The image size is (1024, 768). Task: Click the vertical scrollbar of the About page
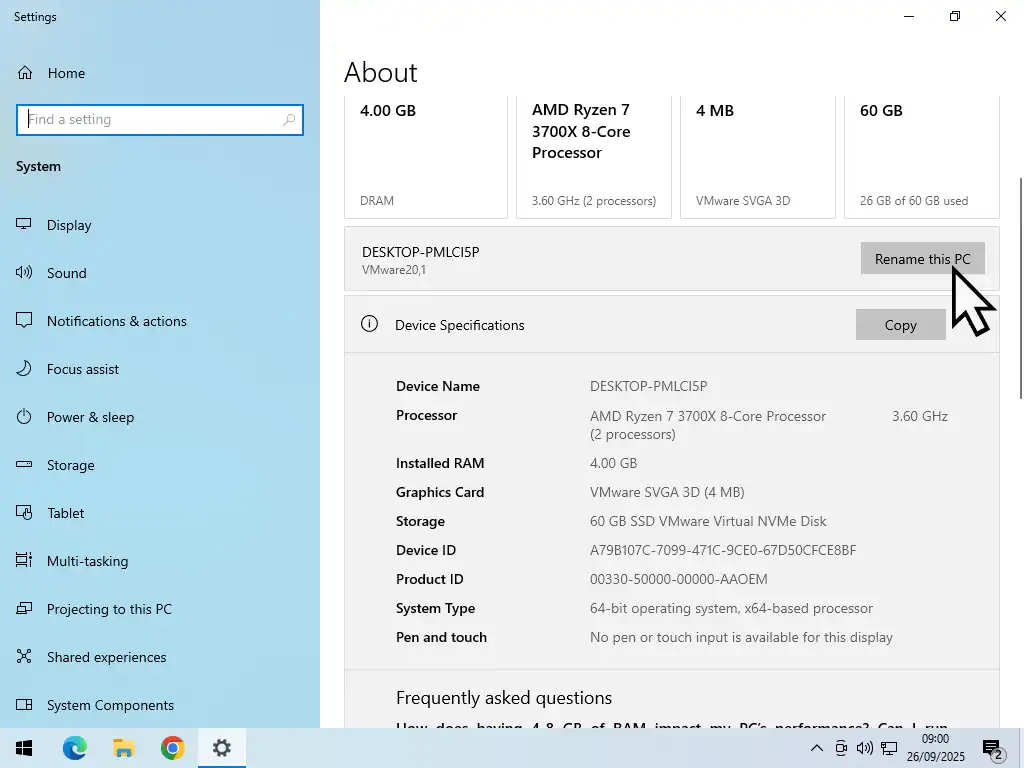(x=1021, y=287)
